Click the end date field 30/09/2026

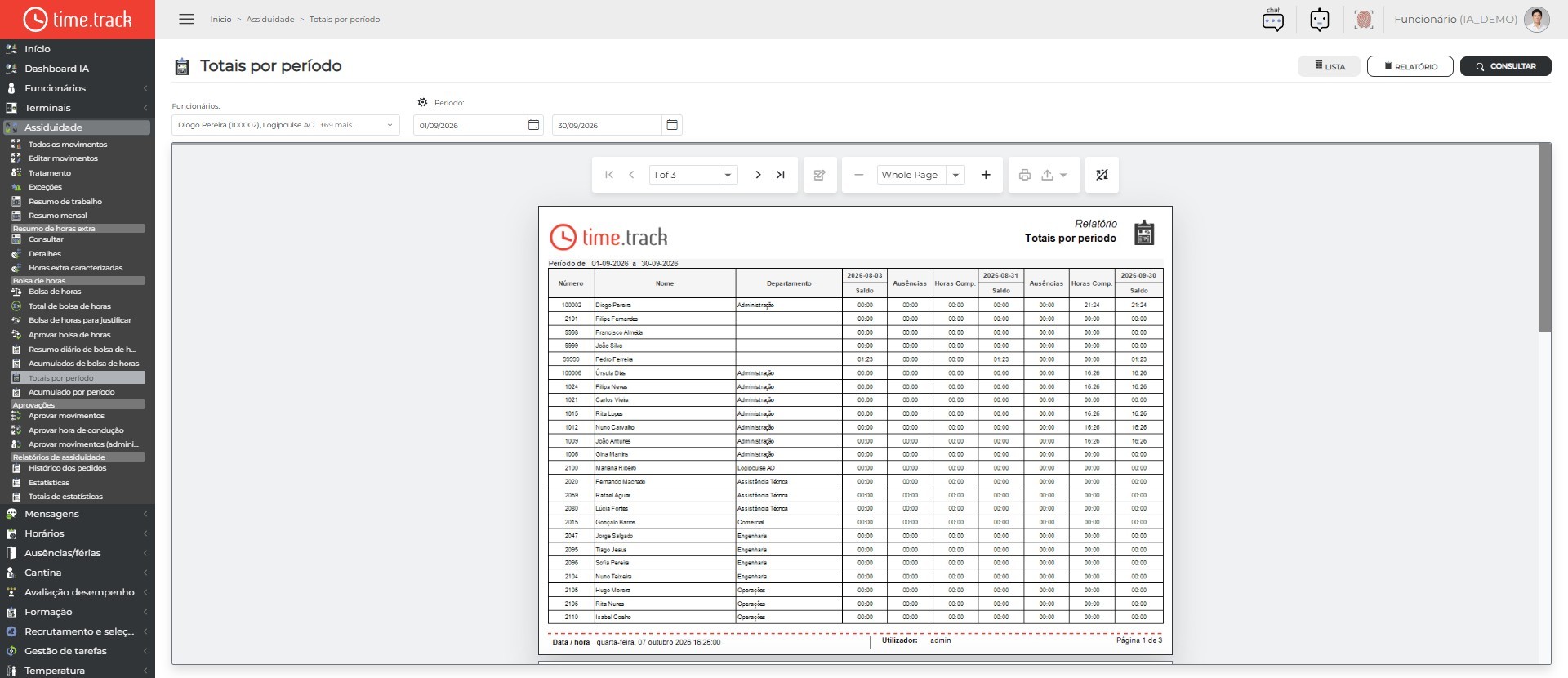coord(607,125)
